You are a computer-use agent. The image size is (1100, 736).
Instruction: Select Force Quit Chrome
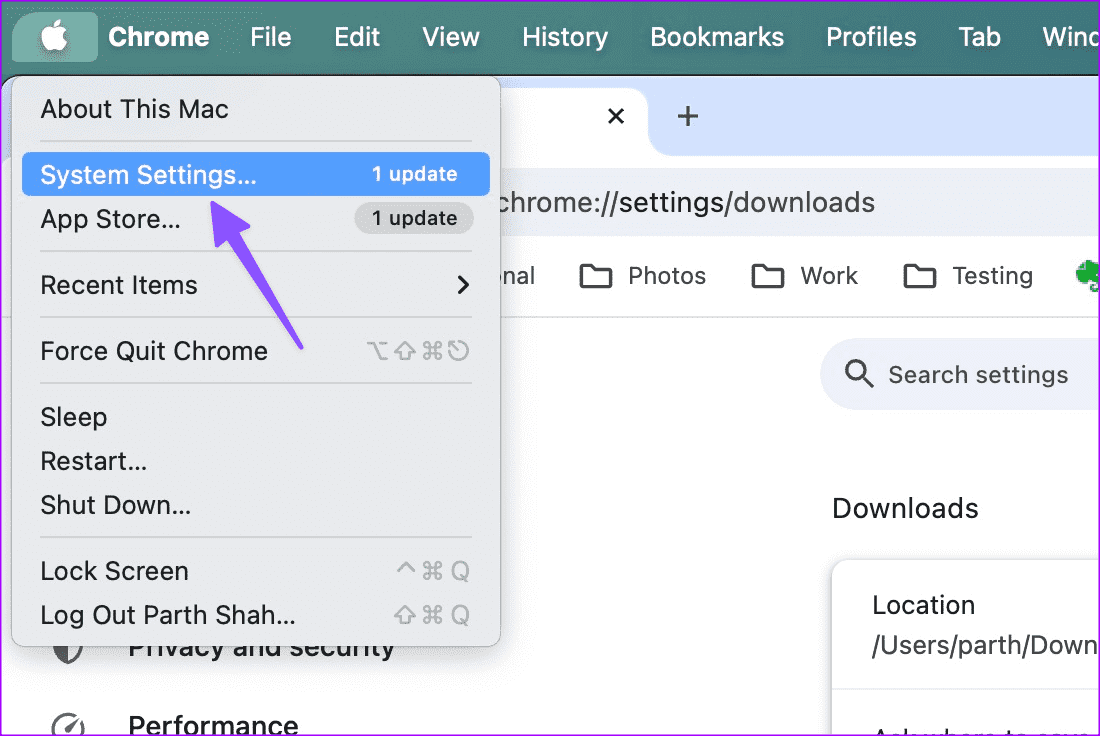[x=154, y=351]
